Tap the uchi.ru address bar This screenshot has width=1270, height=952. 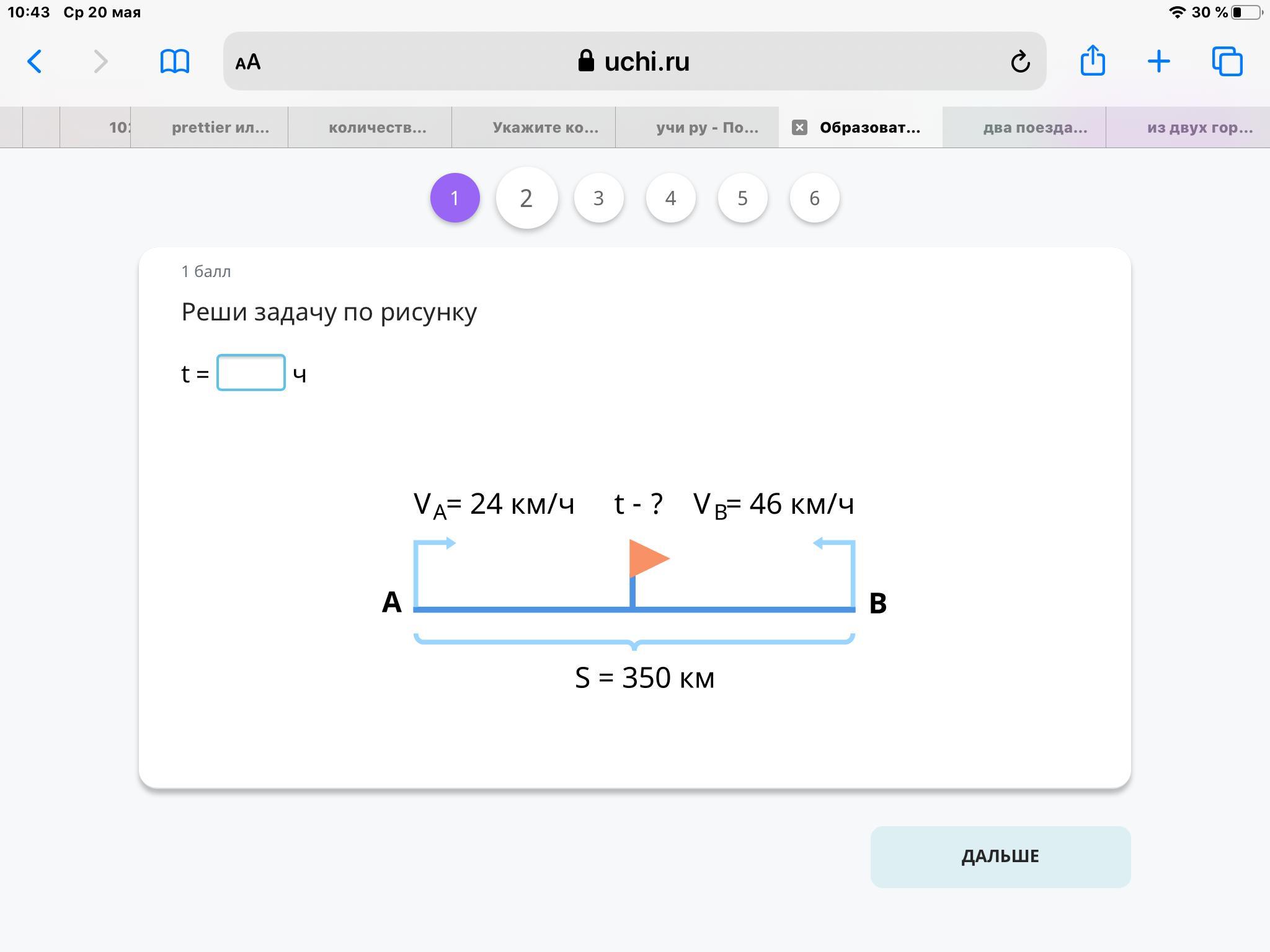click(634, 61)
